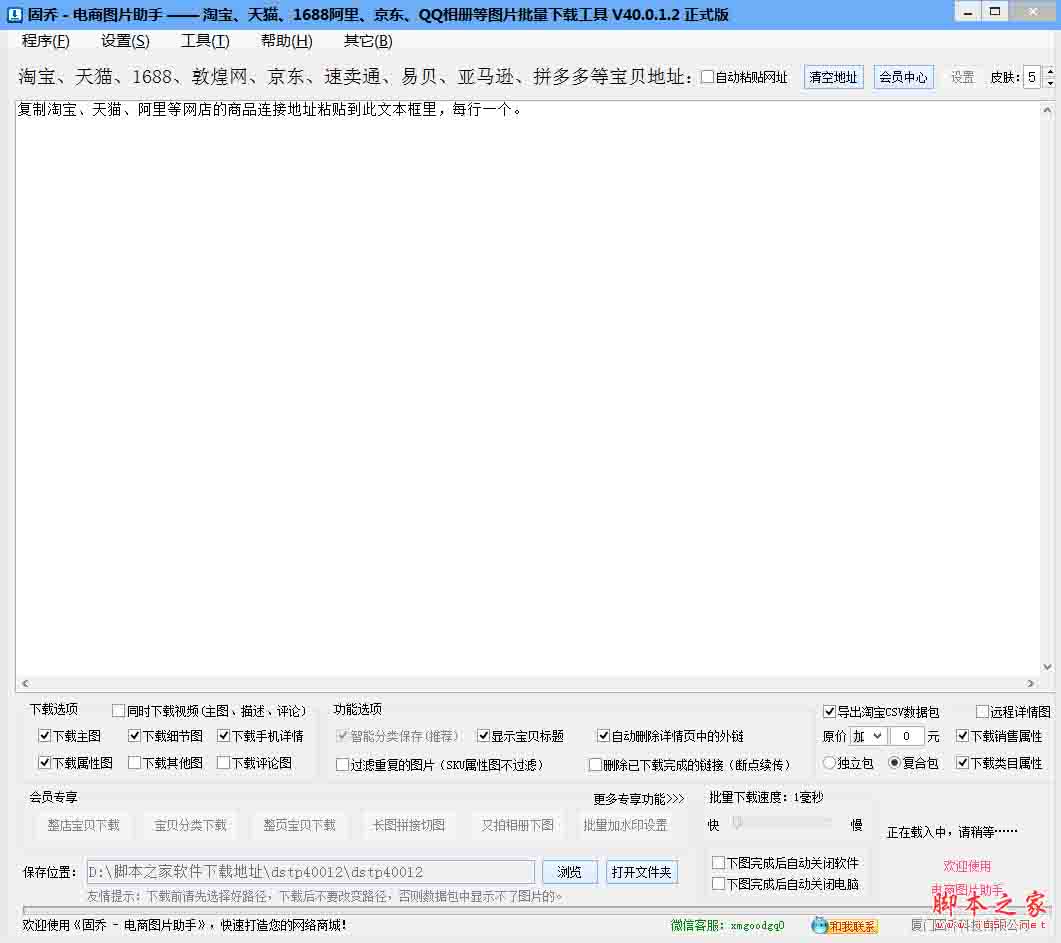Toggle 显示宝贝标题 checkbox
The width and height of the screenshot is (1061, 943).
point(483,735)
